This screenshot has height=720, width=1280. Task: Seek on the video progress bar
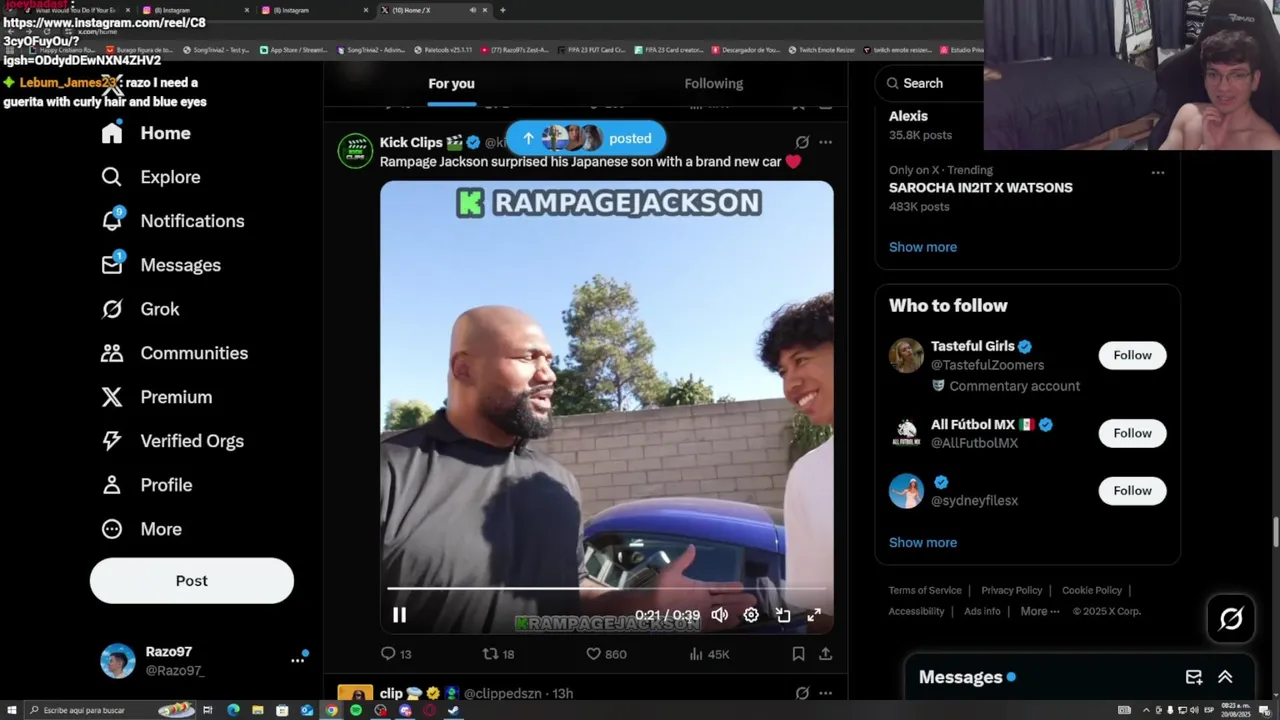coord(606,588)
